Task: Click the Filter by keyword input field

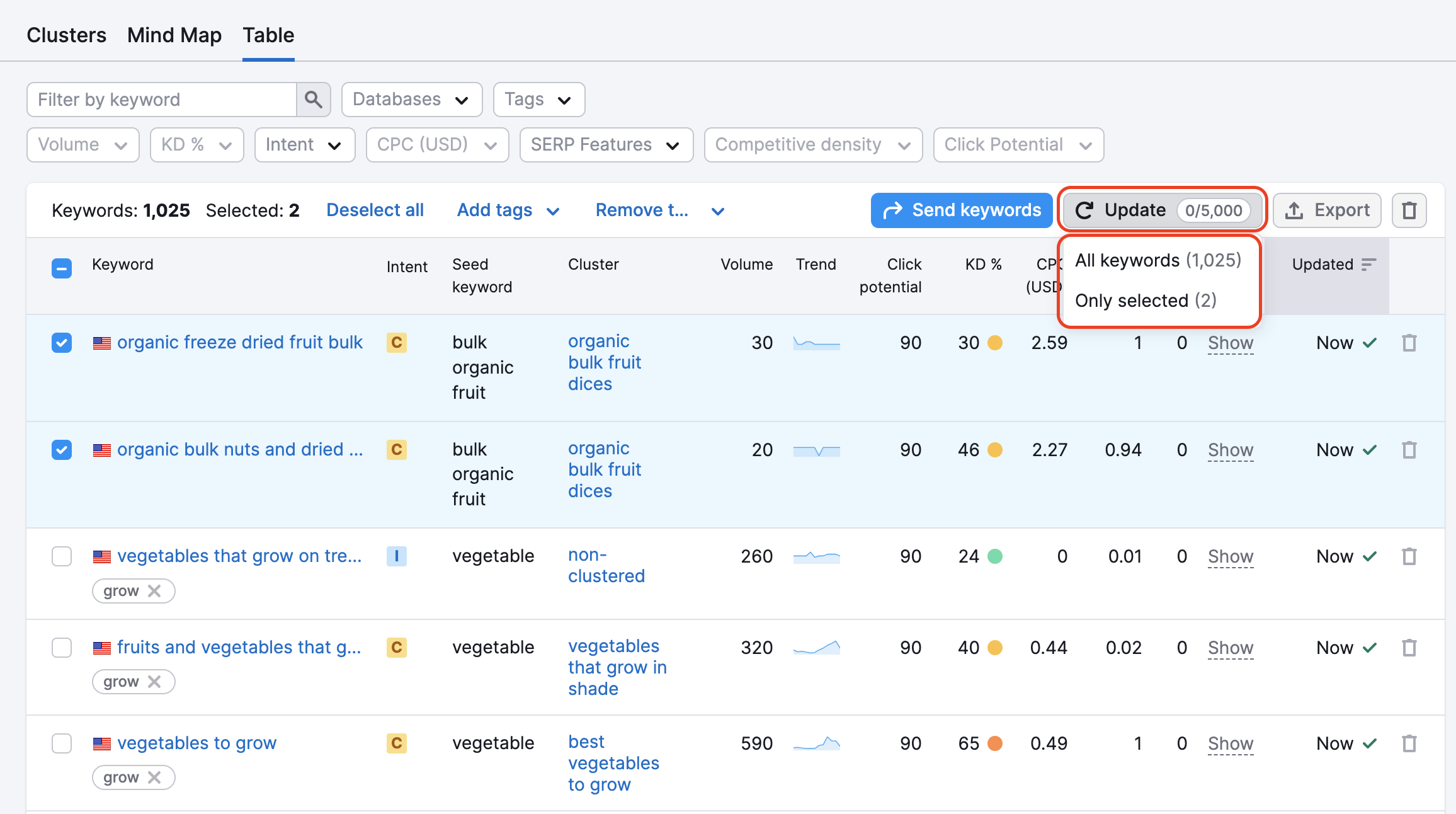Action: pos(163,99)
